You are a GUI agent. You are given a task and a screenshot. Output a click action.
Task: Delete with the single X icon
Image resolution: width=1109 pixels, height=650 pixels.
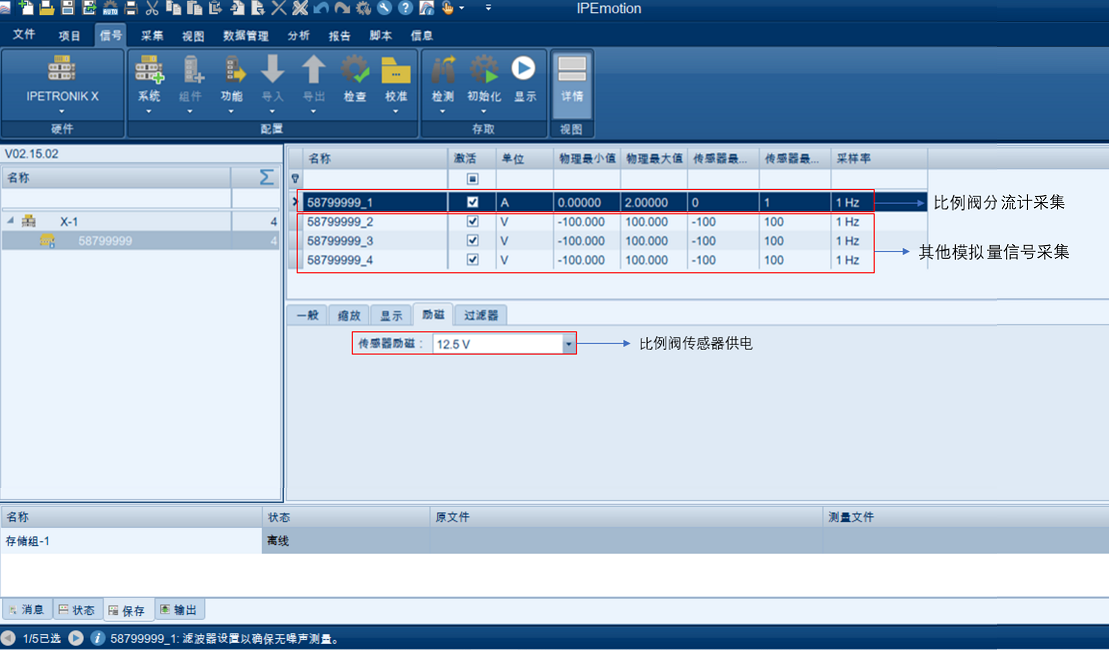pyautogui.click(x=279, y=8)
